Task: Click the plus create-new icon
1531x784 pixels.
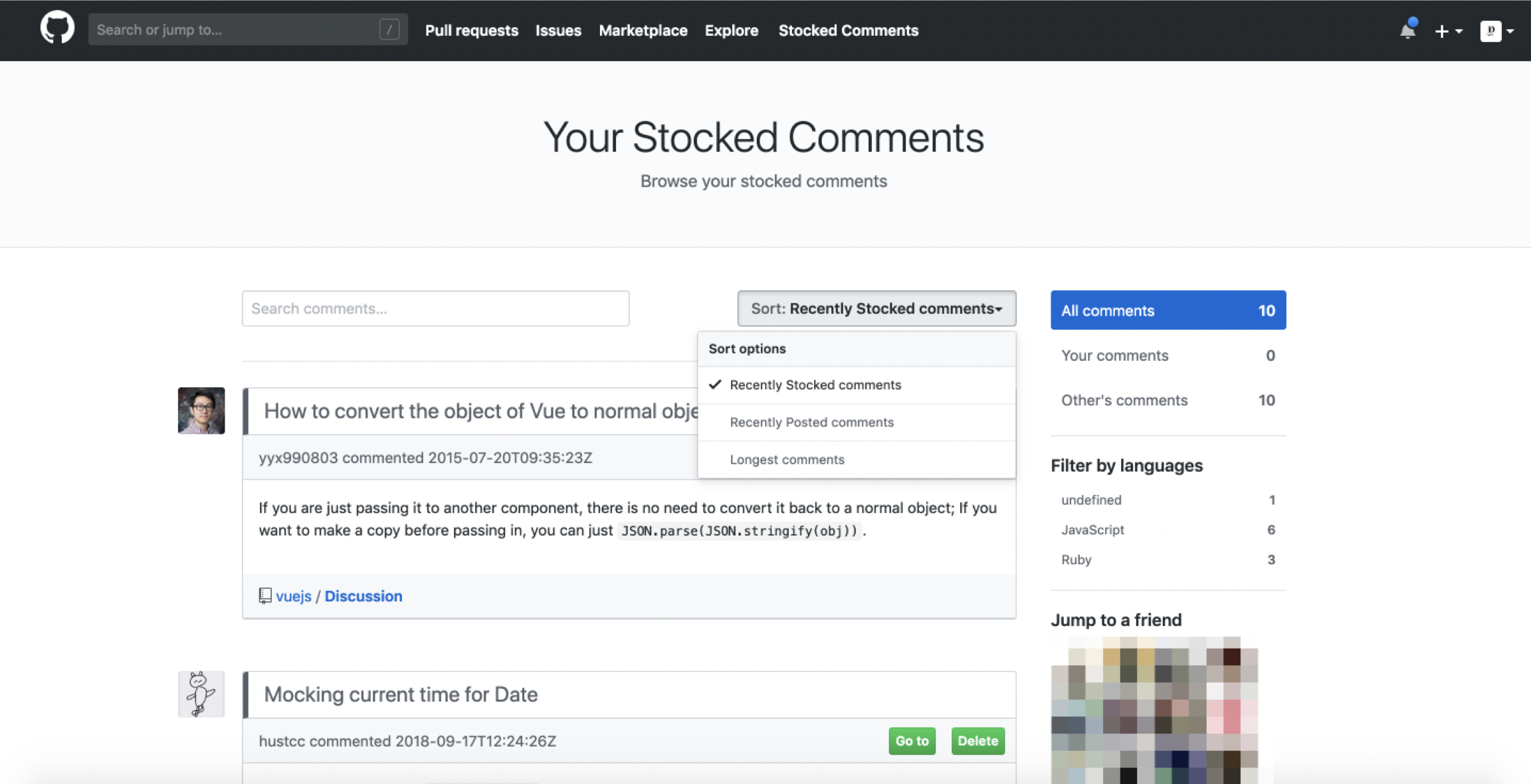Action: point(1441,31)
